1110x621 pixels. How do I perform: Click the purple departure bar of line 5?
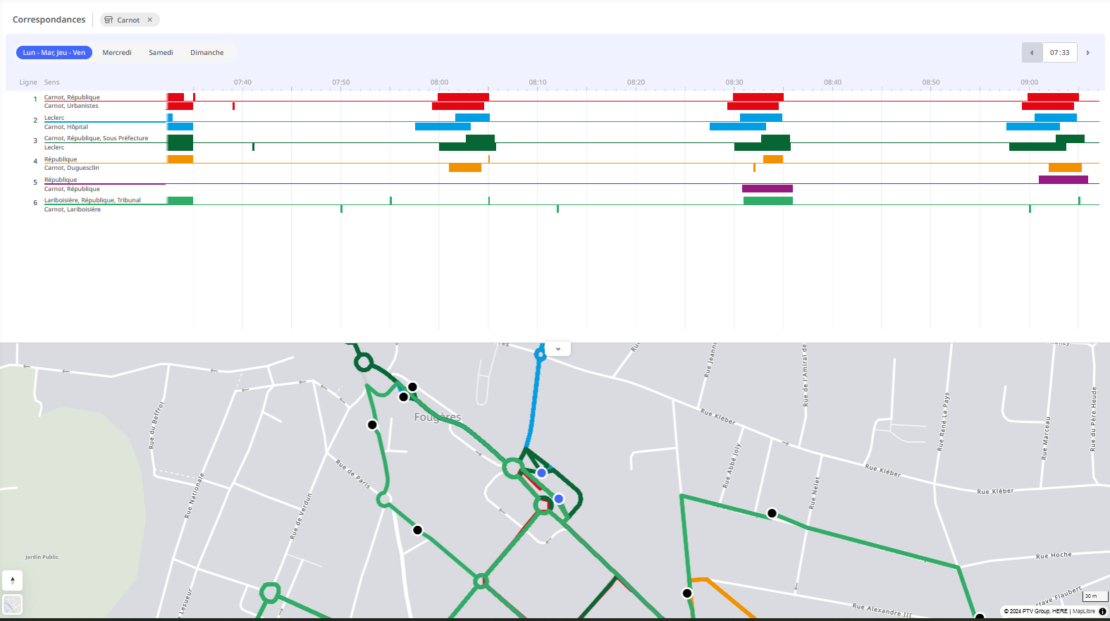[766, 188]
